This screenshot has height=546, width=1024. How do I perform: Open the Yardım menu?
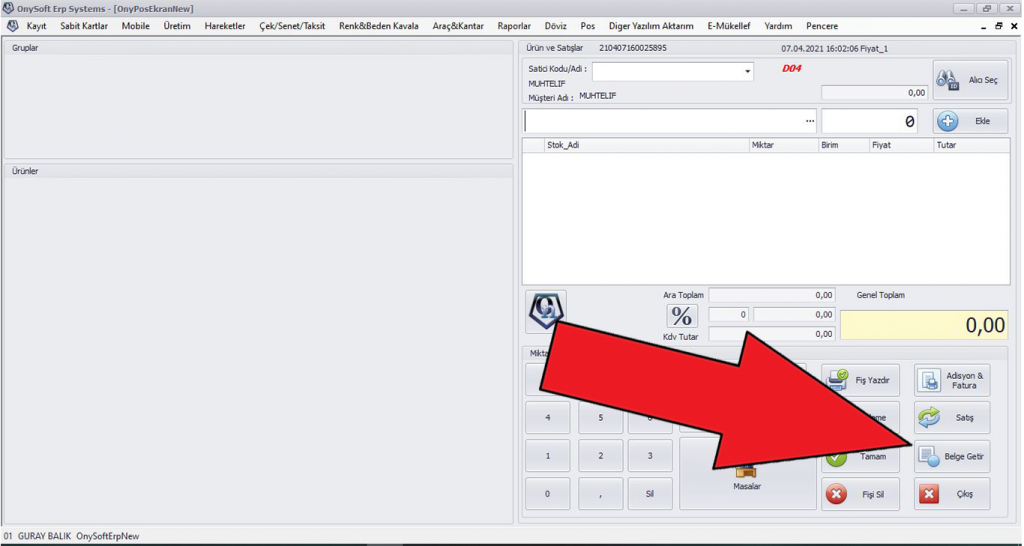click(x=778, y=26)
